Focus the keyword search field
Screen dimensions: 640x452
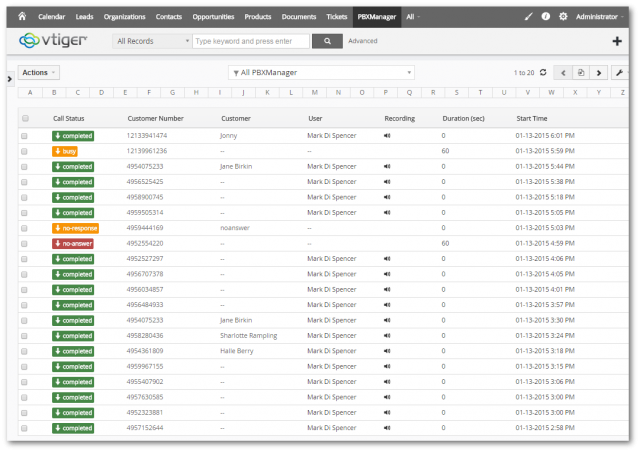pyautogui.click(x=251, y=41)
